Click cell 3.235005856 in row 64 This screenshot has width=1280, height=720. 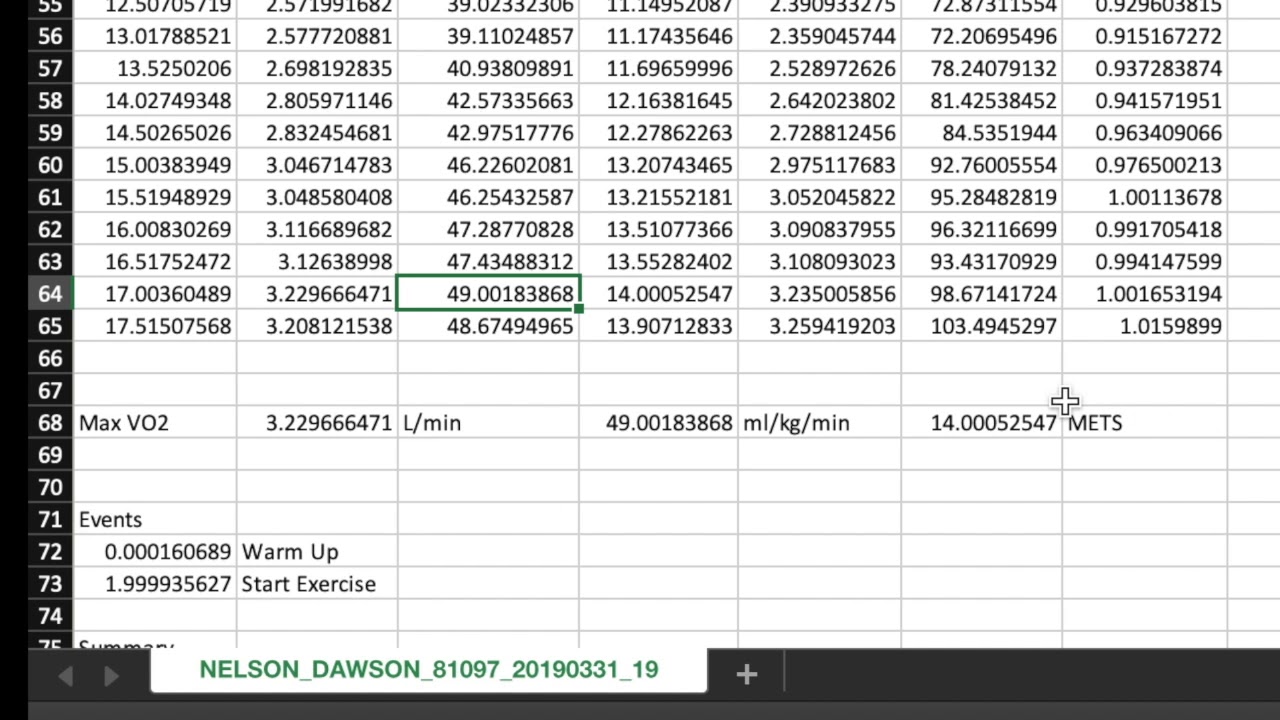click(820, 294)
